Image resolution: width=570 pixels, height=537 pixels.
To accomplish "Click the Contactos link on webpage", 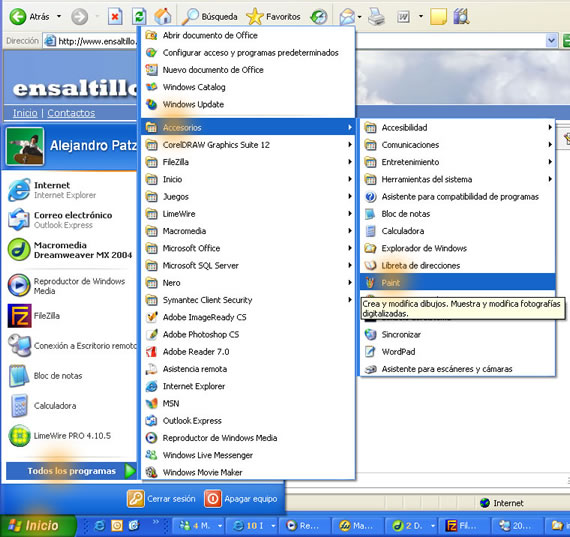I will pyautogui.click(x=71, y=113).
